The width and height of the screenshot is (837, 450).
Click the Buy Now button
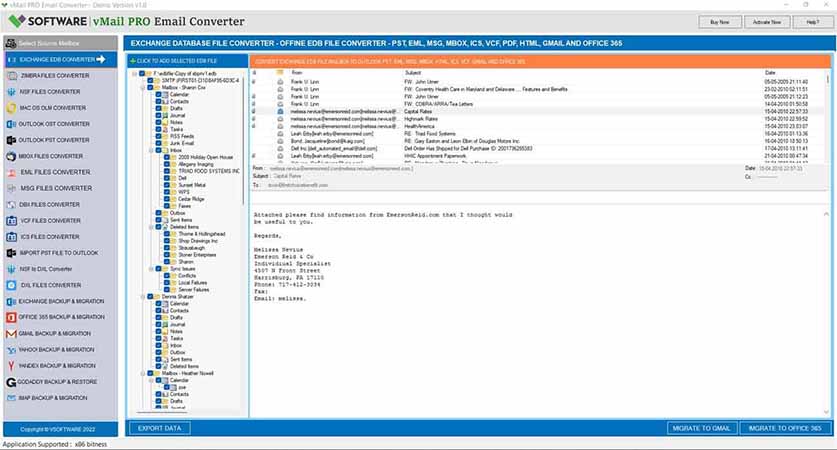point(720,22)
